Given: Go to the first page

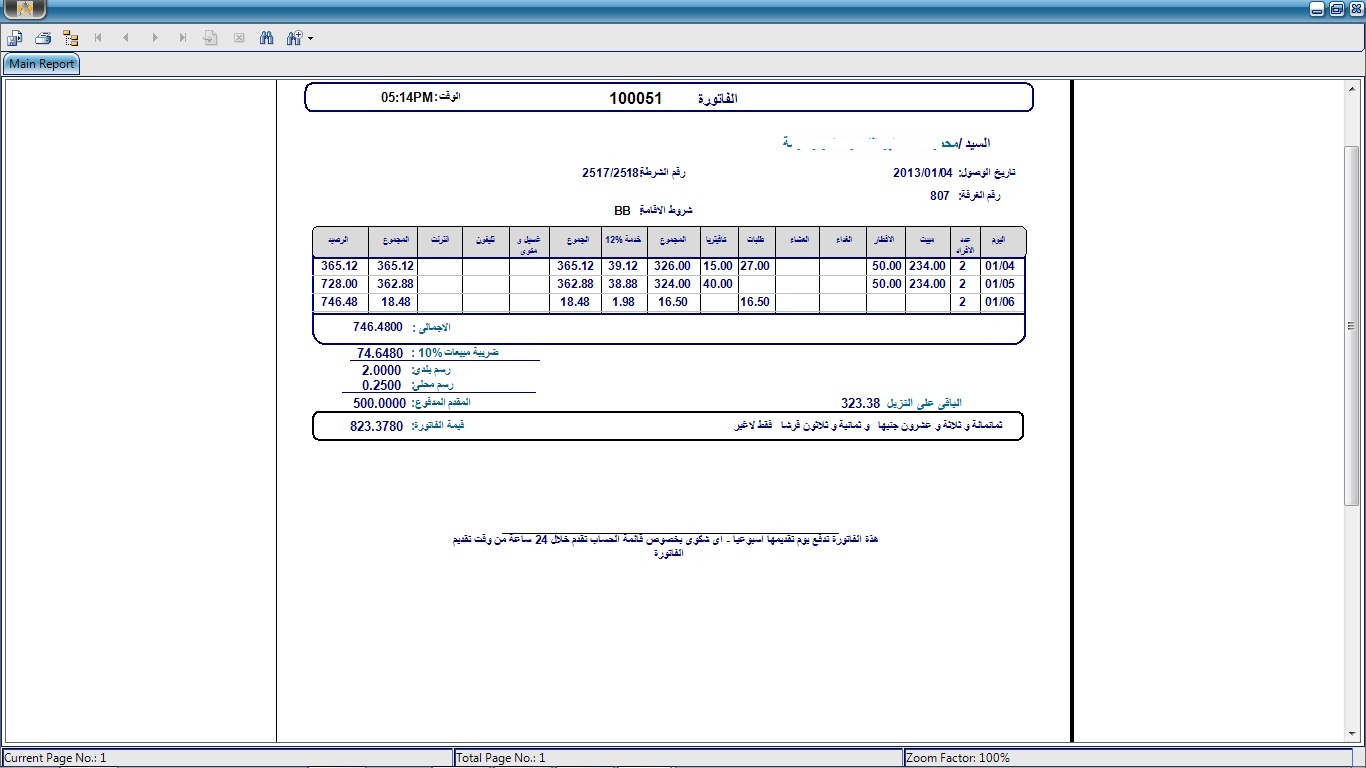Looking at the screenshot, I should click(98, 38).
